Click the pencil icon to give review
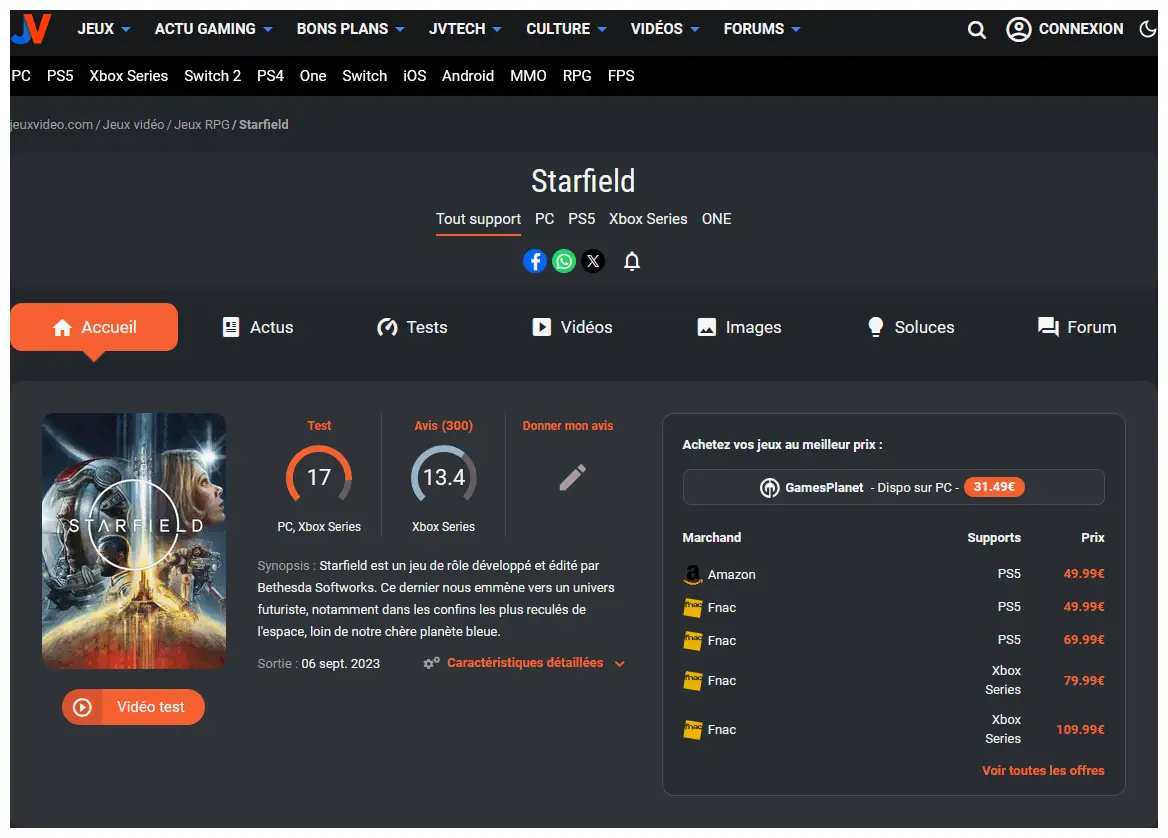1168x838 pixels. point(572,478)
